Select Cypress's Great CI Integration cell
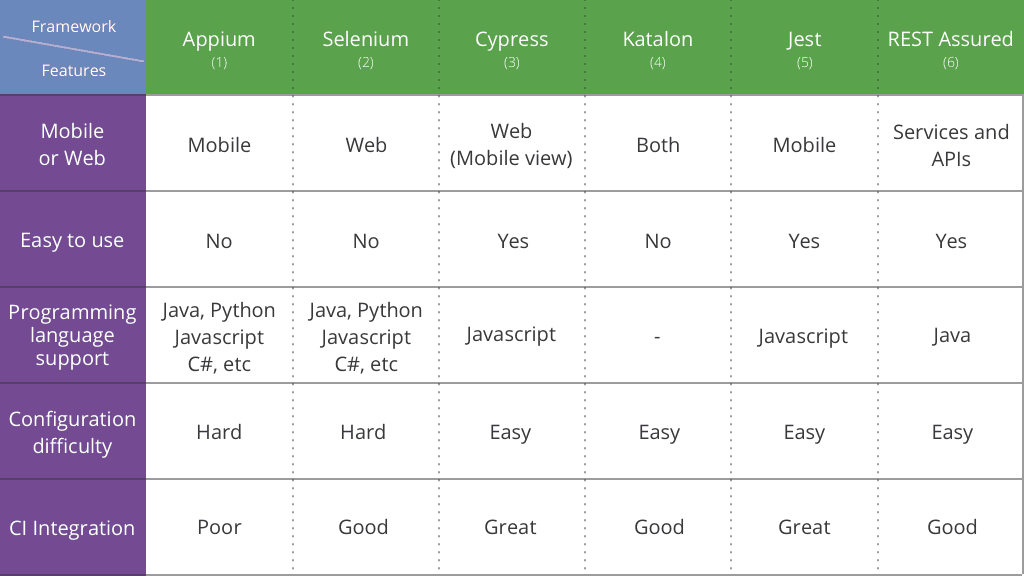1024x576 pixels. [510, 527]
